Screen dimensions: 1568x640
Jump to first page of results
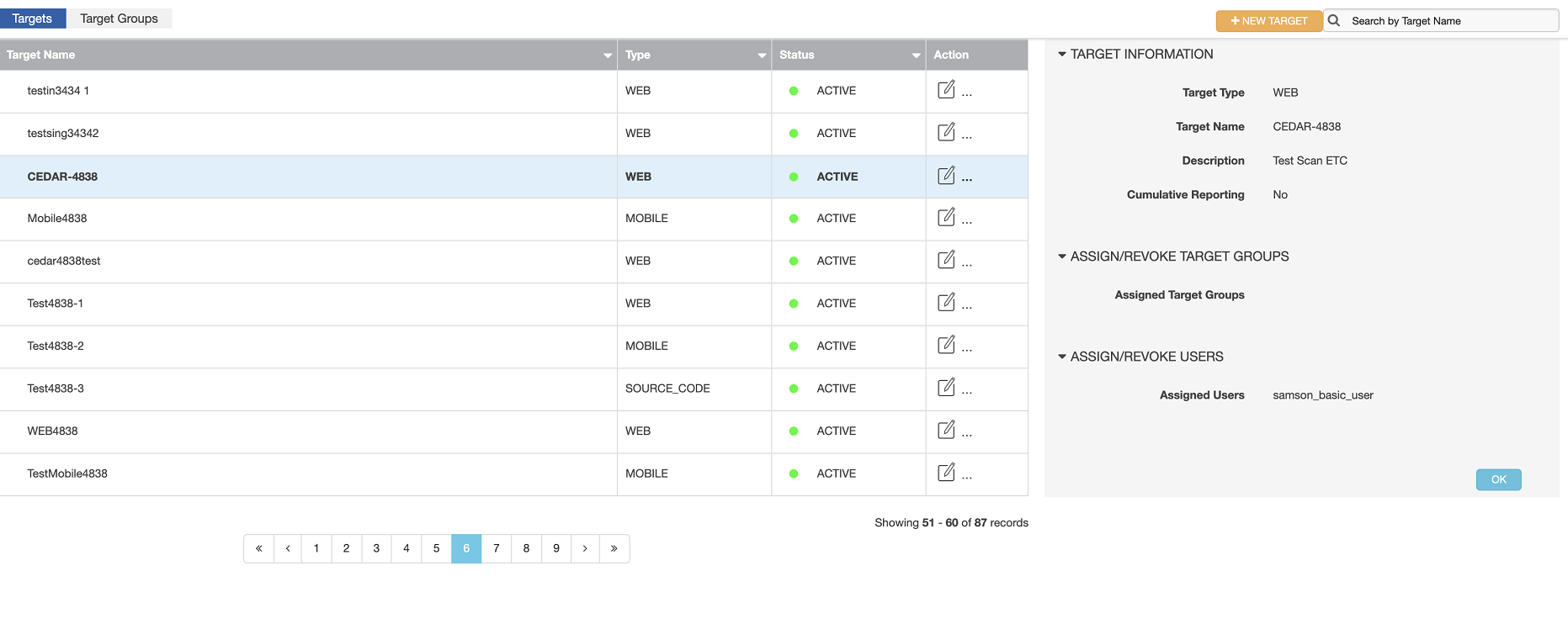tap(259, 548)
